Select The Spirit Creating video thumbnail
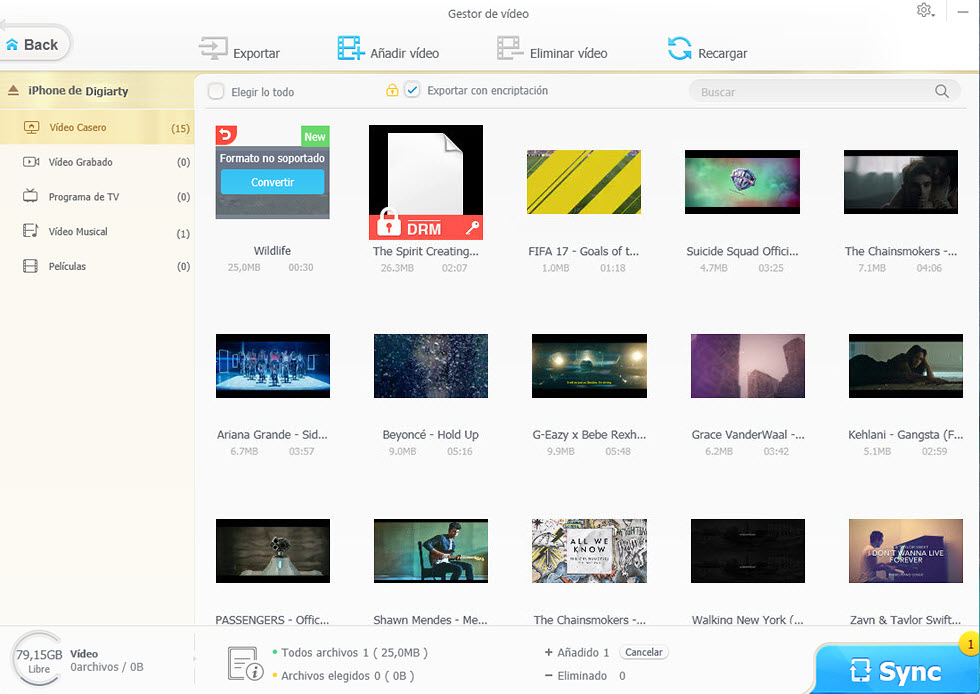The image size is (980, 694). point(426,182)
